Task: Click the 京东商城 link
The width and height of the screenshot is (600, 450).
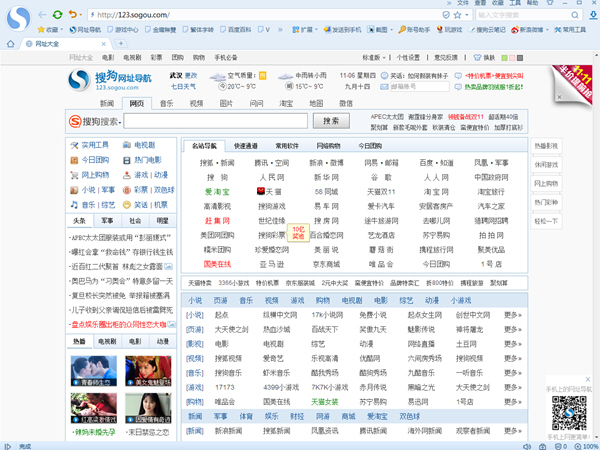Action: click(x=326, y=263)
